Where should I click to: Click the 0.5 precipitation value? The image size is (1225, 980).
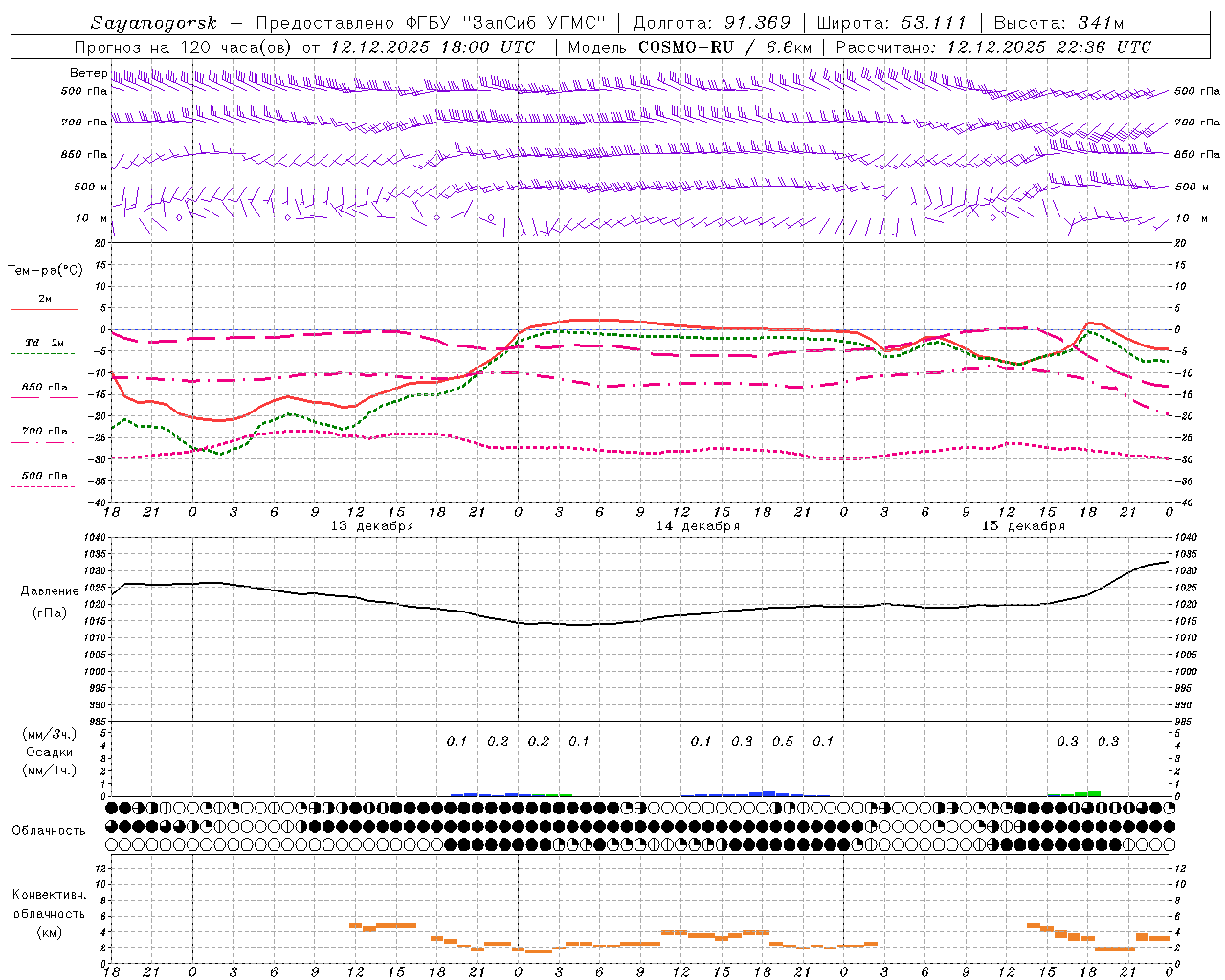(783, 741)
